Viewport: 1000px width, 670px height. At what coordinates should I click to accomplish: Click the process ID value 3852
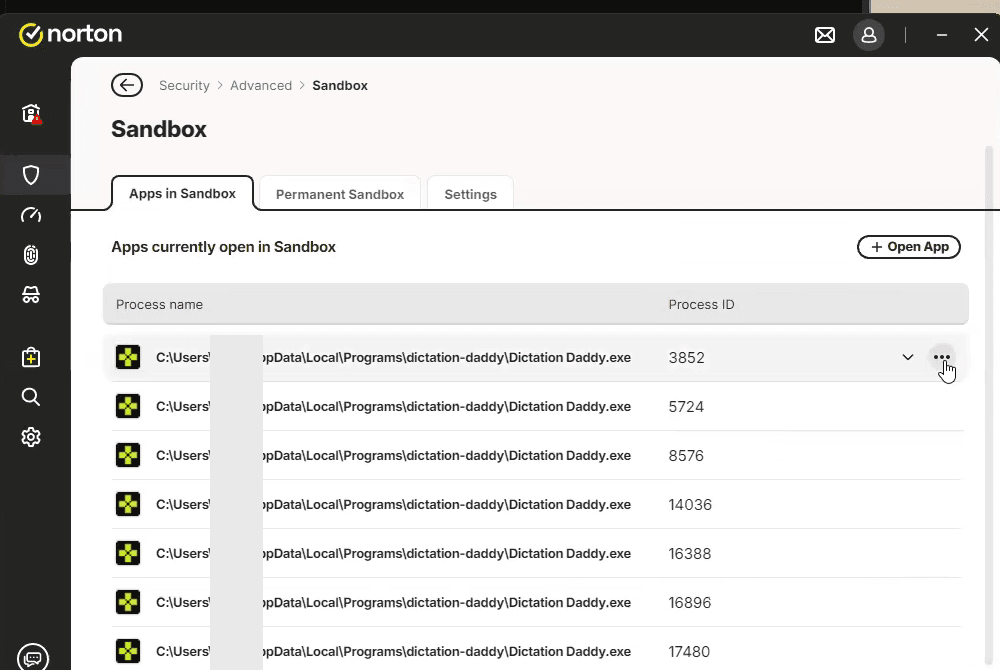[686, 358]
